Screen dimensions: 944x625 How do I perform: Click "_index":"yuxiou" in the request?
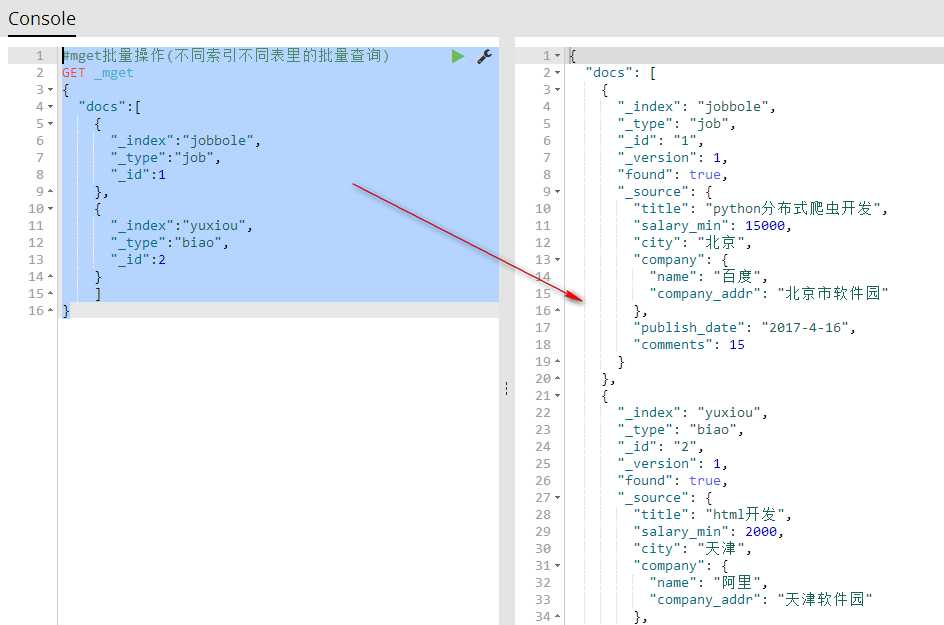(181, 226)
